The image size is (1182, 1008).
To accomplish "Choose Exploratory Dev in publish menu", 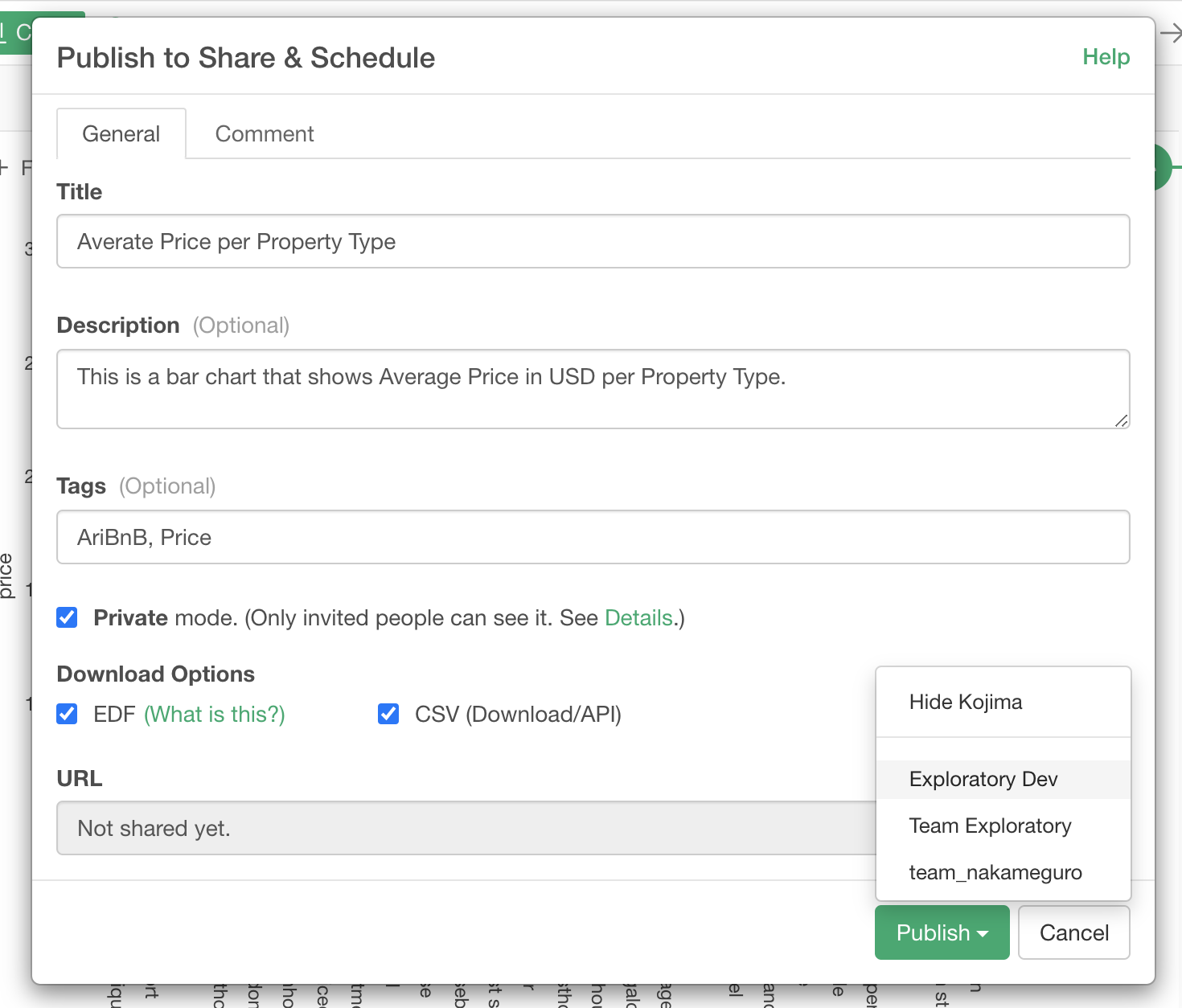I will [x=983, y=779].
